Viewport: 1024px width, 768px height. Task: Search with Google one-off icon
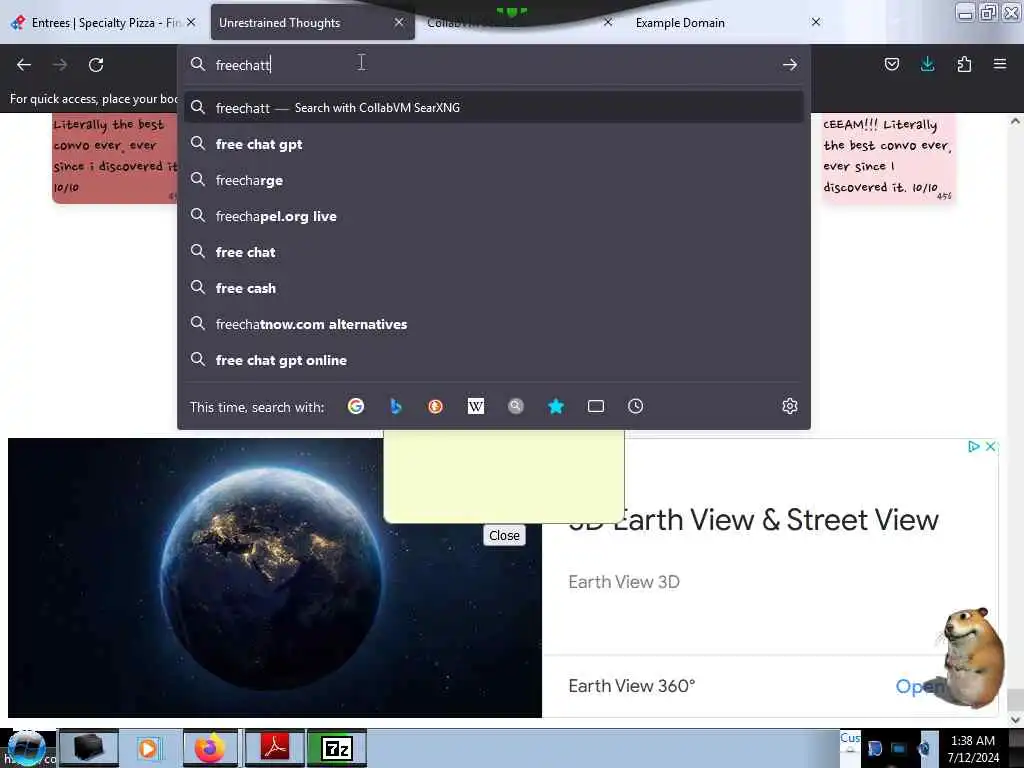(x=356, y=406)
